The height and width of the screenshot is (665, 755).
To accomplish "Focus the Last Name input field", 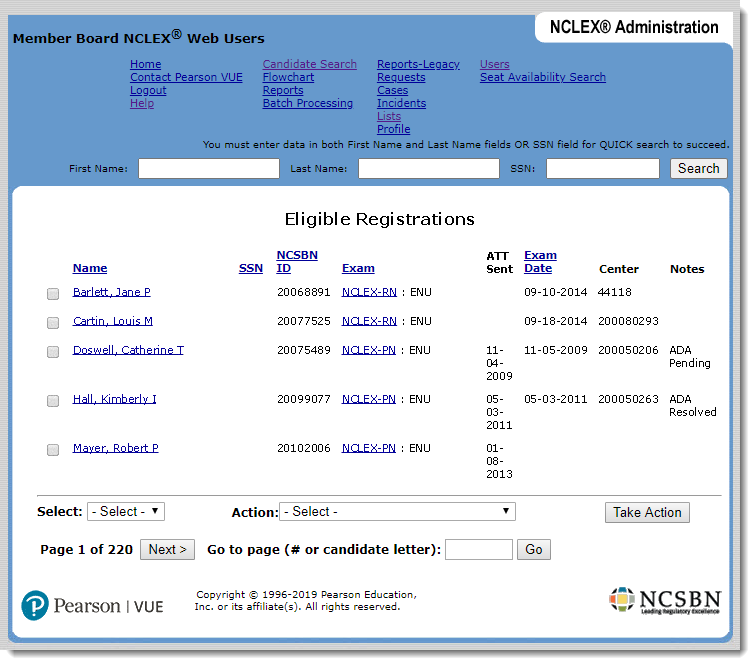I will [x=429, y=169].
